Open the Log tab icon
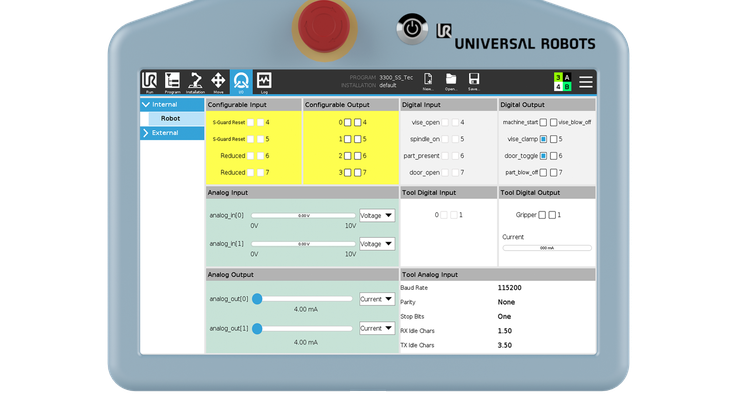 [264, 82]
